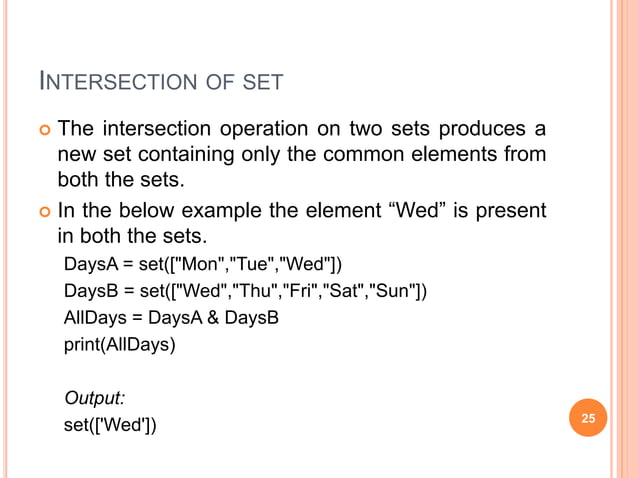Click the first orange bullet marker
Screen dimensions: 638x478
[x=45, y=130]
